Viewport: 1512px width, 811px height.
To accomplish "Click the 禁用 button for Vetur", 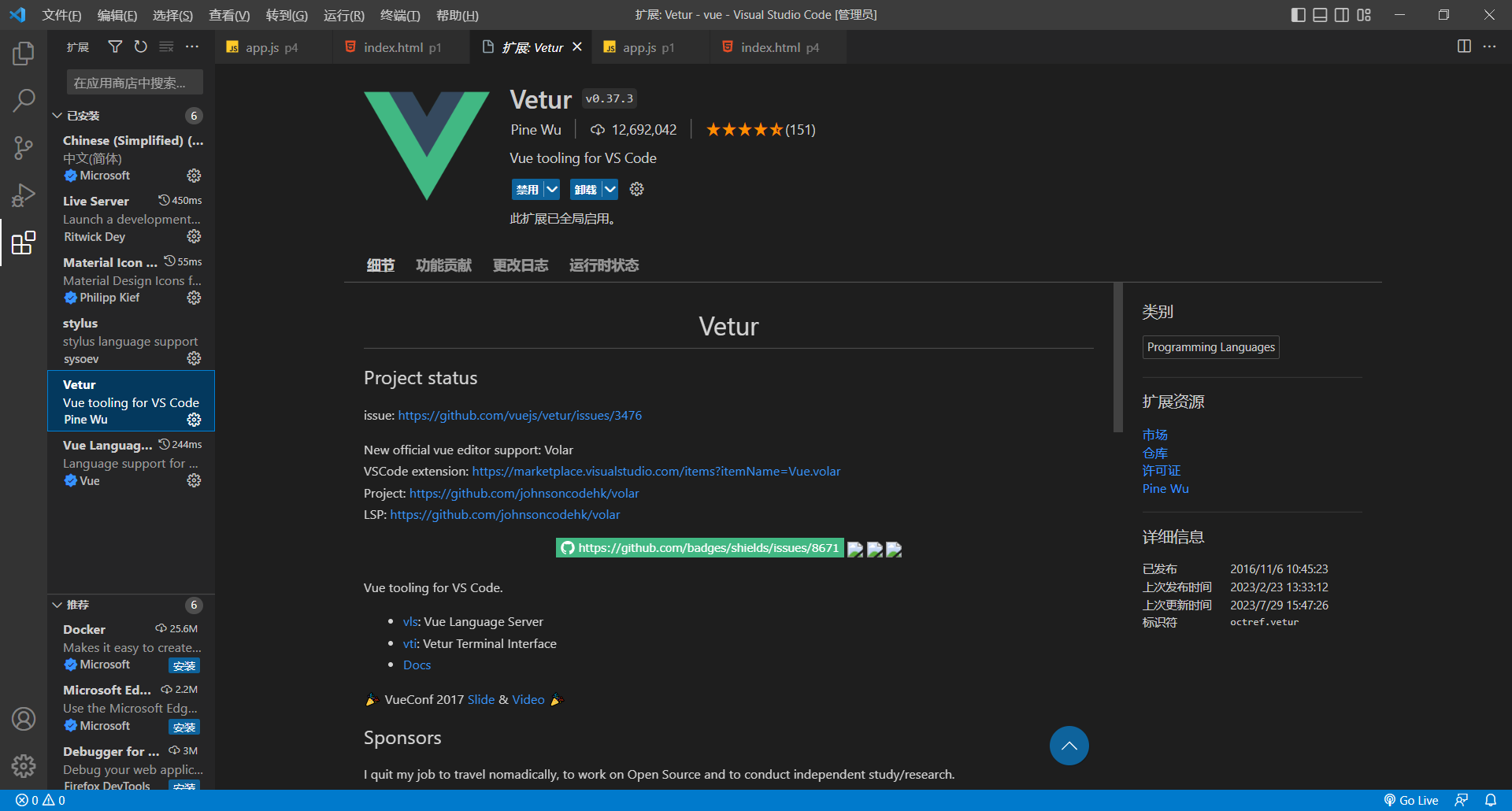I will point(528,189).
